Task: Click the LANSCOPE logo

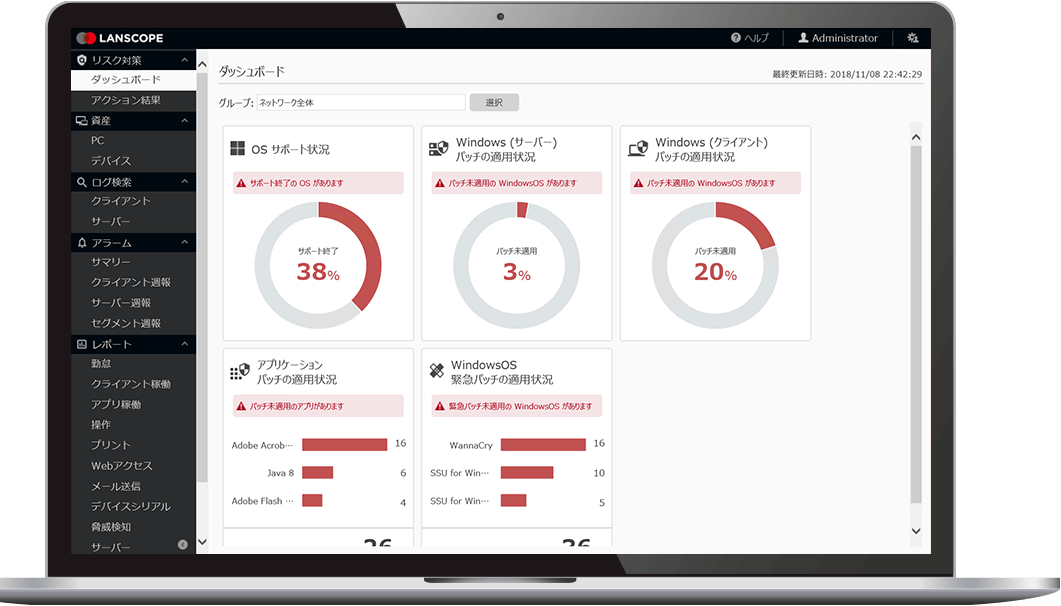Action: tap(120, 38)
